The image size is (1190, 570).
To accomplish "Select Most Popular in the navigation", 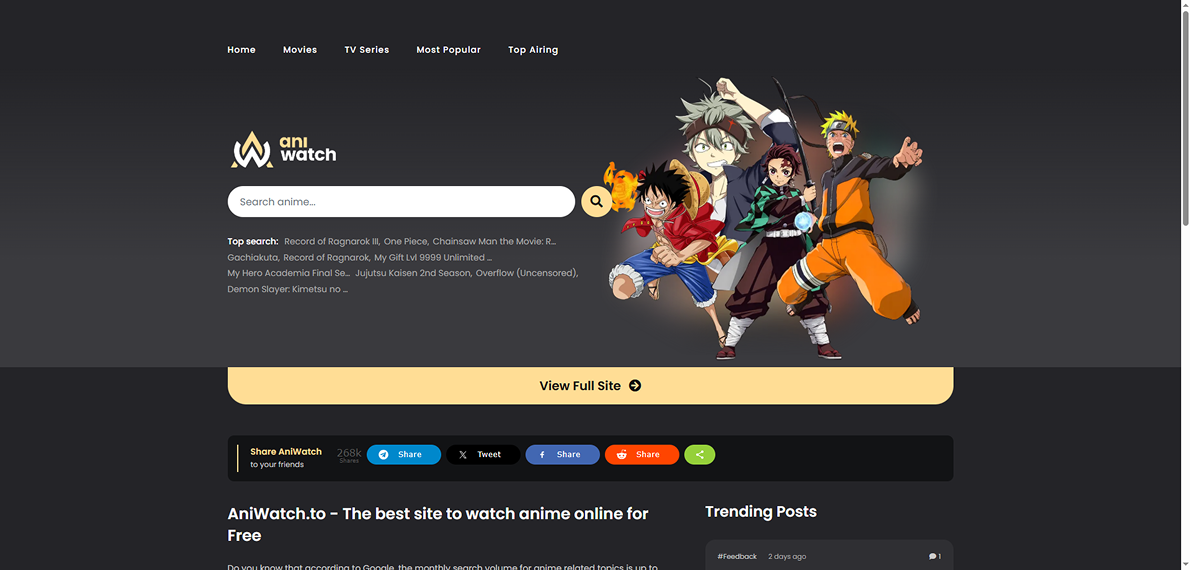I will click(449, 49).
